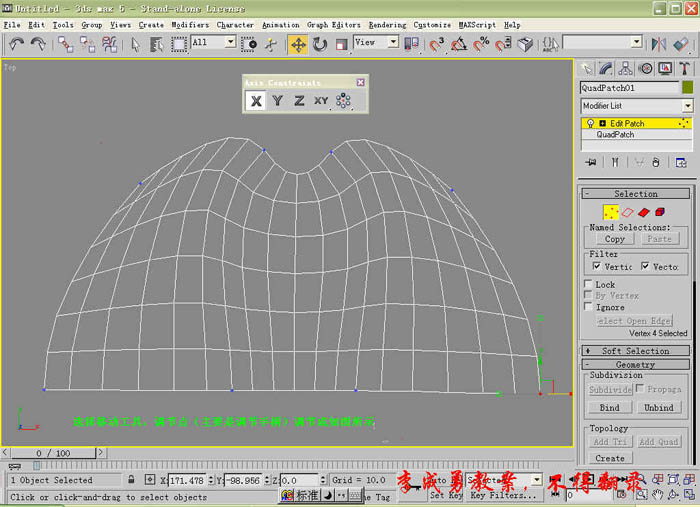Viewport: 700px width, 507px height.
Task: Select the Bind to Space Warp tool
Action: click(109, 44)
